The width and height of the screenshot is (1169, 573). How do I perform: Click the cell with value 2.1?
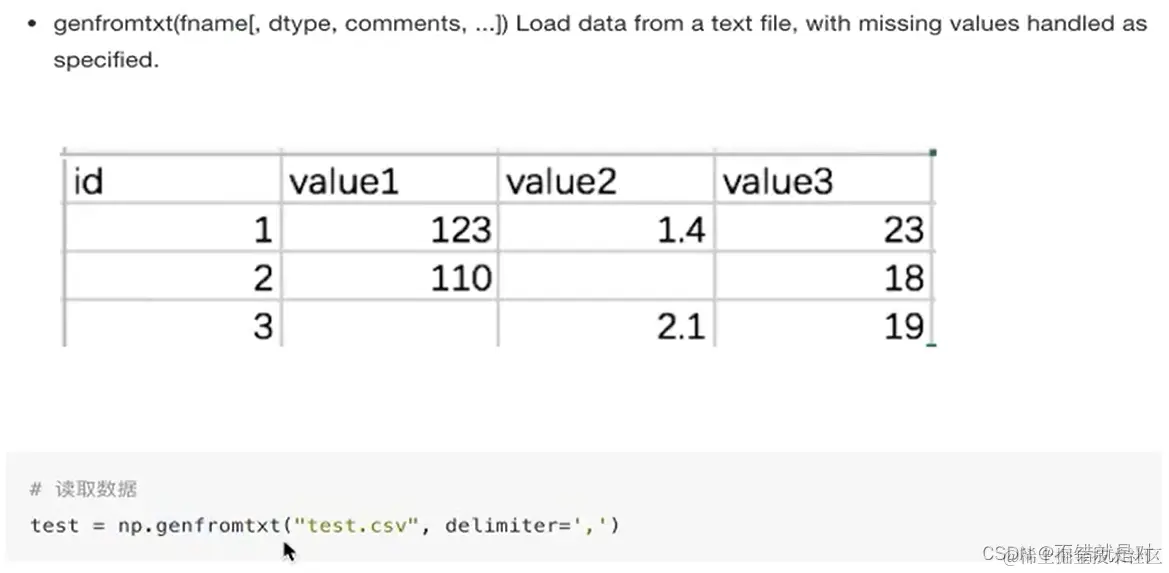[x=606, y=325]
